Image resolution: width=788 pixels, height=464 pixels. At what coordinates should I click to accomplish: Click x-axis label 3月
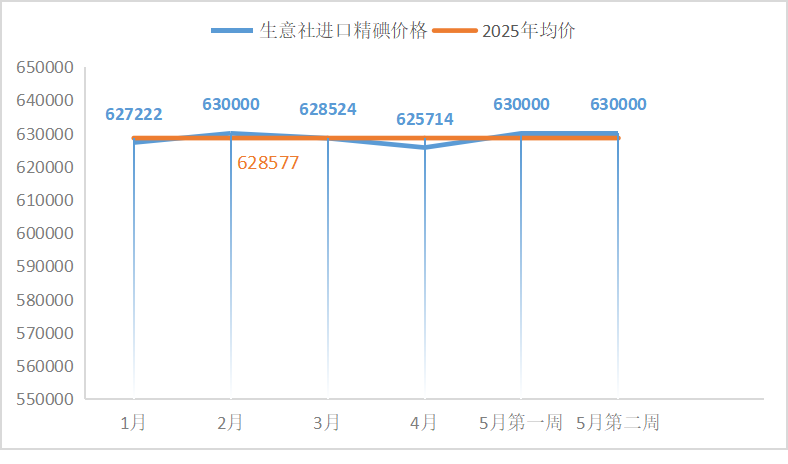[327, 423]
